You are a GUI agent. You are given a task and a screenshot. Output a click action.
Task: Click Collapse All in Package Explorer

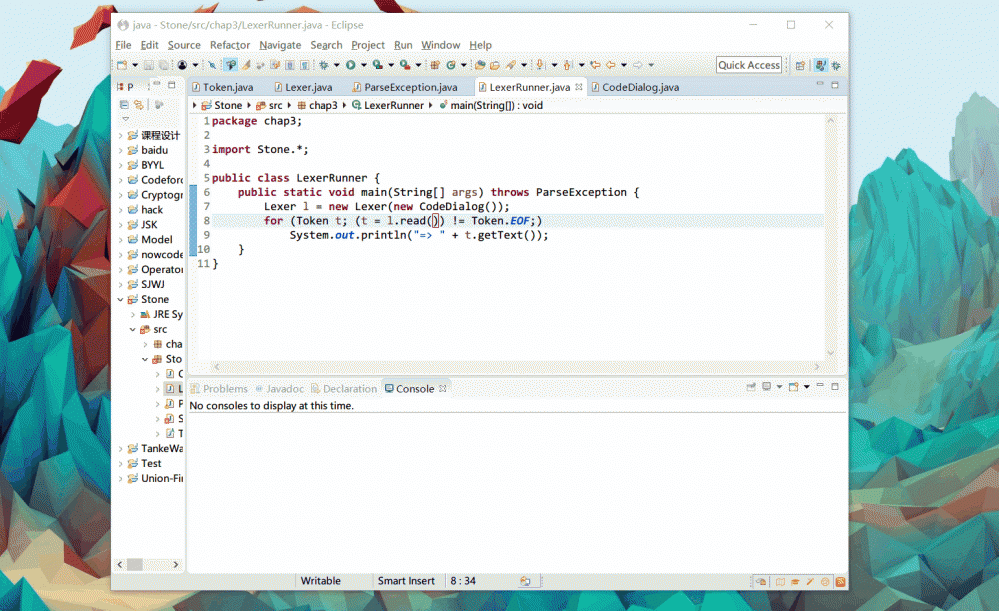point(124,105)
